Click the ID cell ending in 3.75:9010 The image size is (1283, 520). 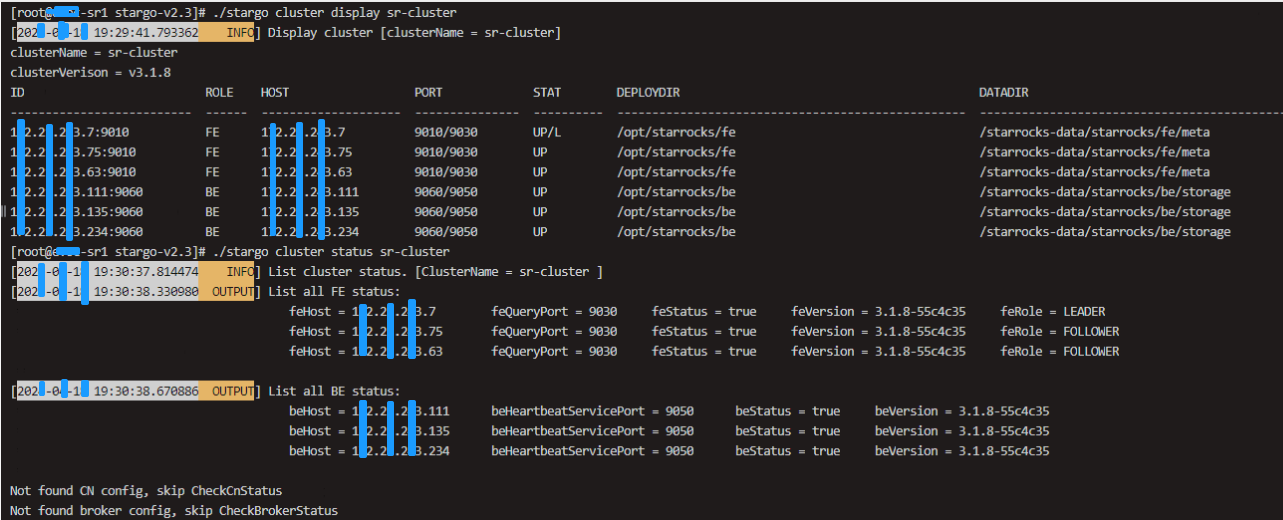tap(73, 152)
